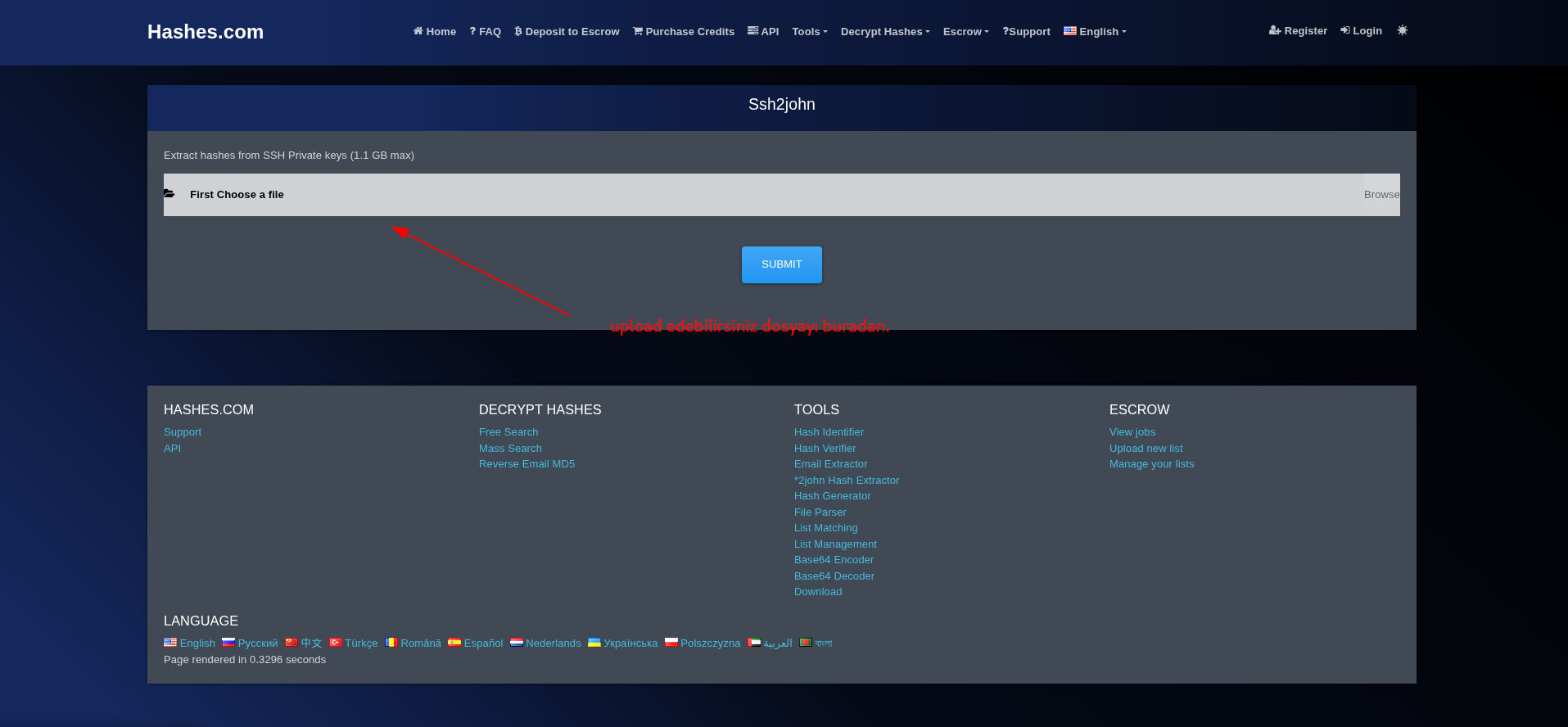1568x727 pixels.
Task: Click Register in the navbar
Action: tap(1298, 30)
